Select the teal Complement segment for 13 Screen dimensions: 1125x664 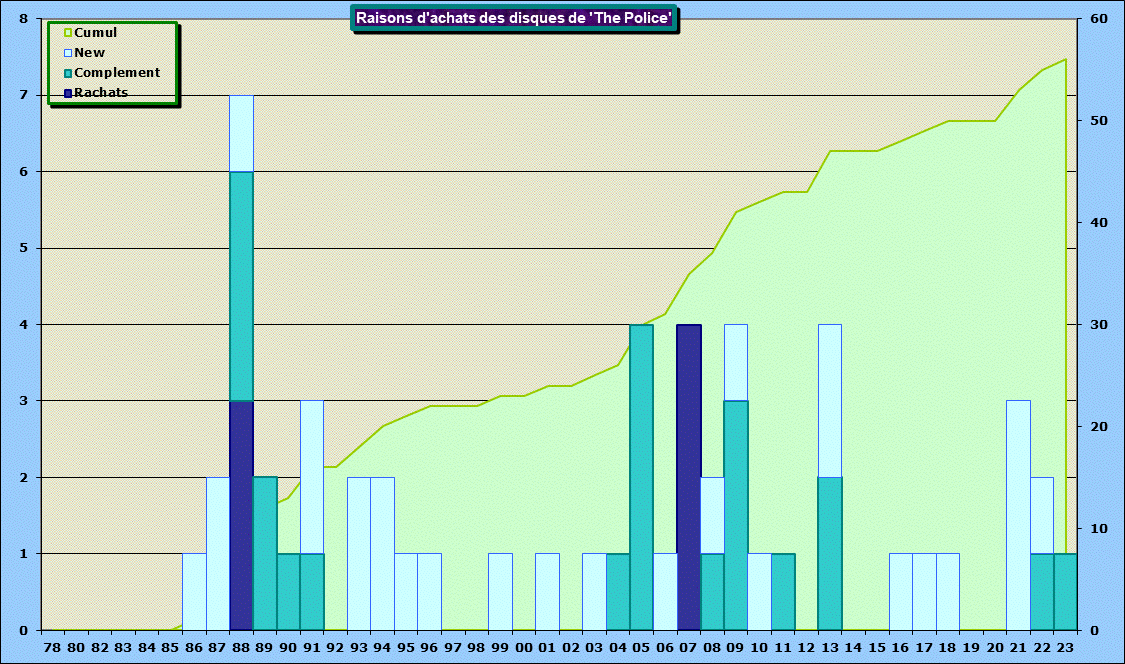[x=829, y=553]
